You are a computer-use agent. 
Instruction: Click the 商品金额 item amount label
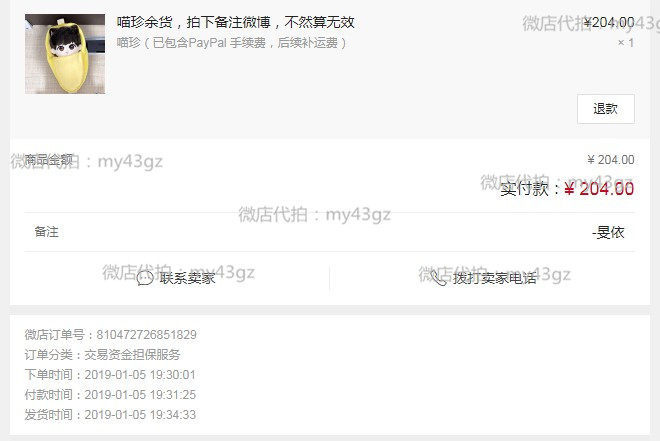click(49, 159)
